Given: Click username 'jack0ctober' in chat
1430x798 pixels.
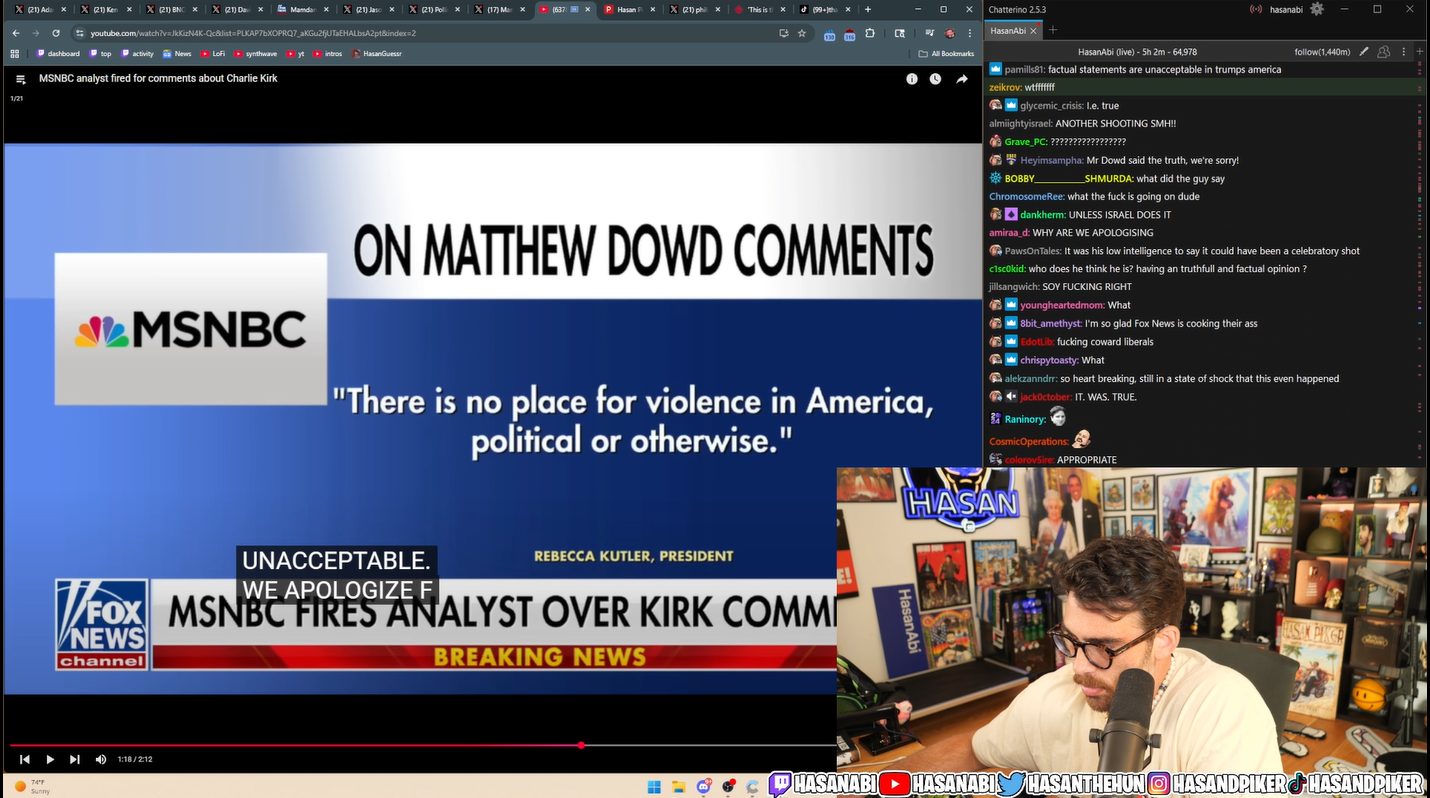Looking at the screenshot, I should point(1046,397).
